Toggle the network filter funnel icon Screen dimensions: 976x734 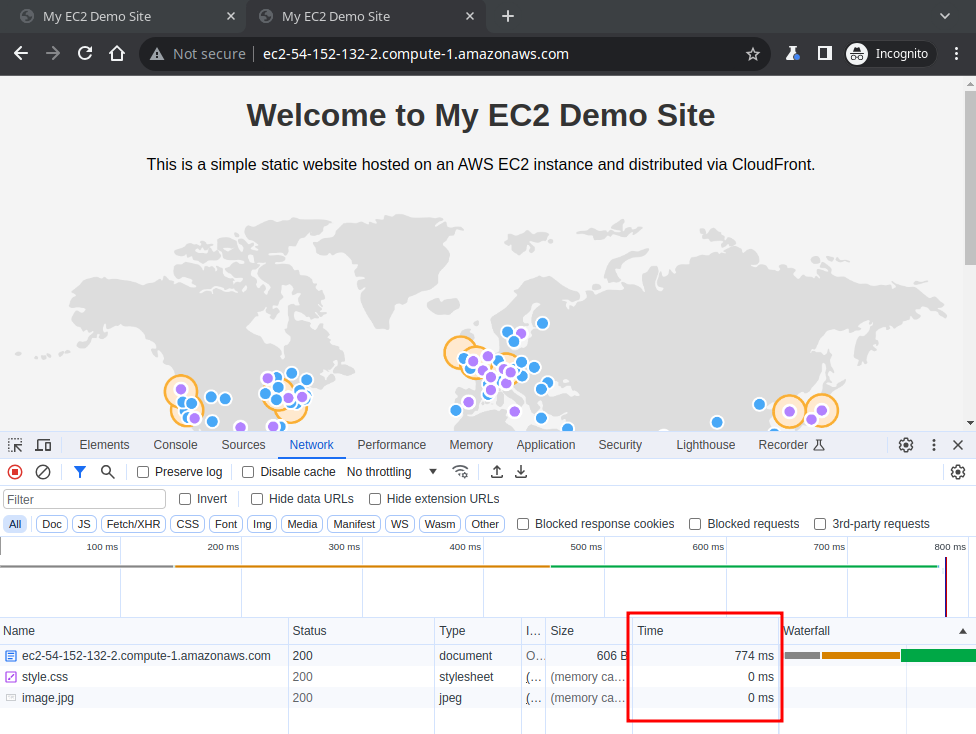pos(80,472)
